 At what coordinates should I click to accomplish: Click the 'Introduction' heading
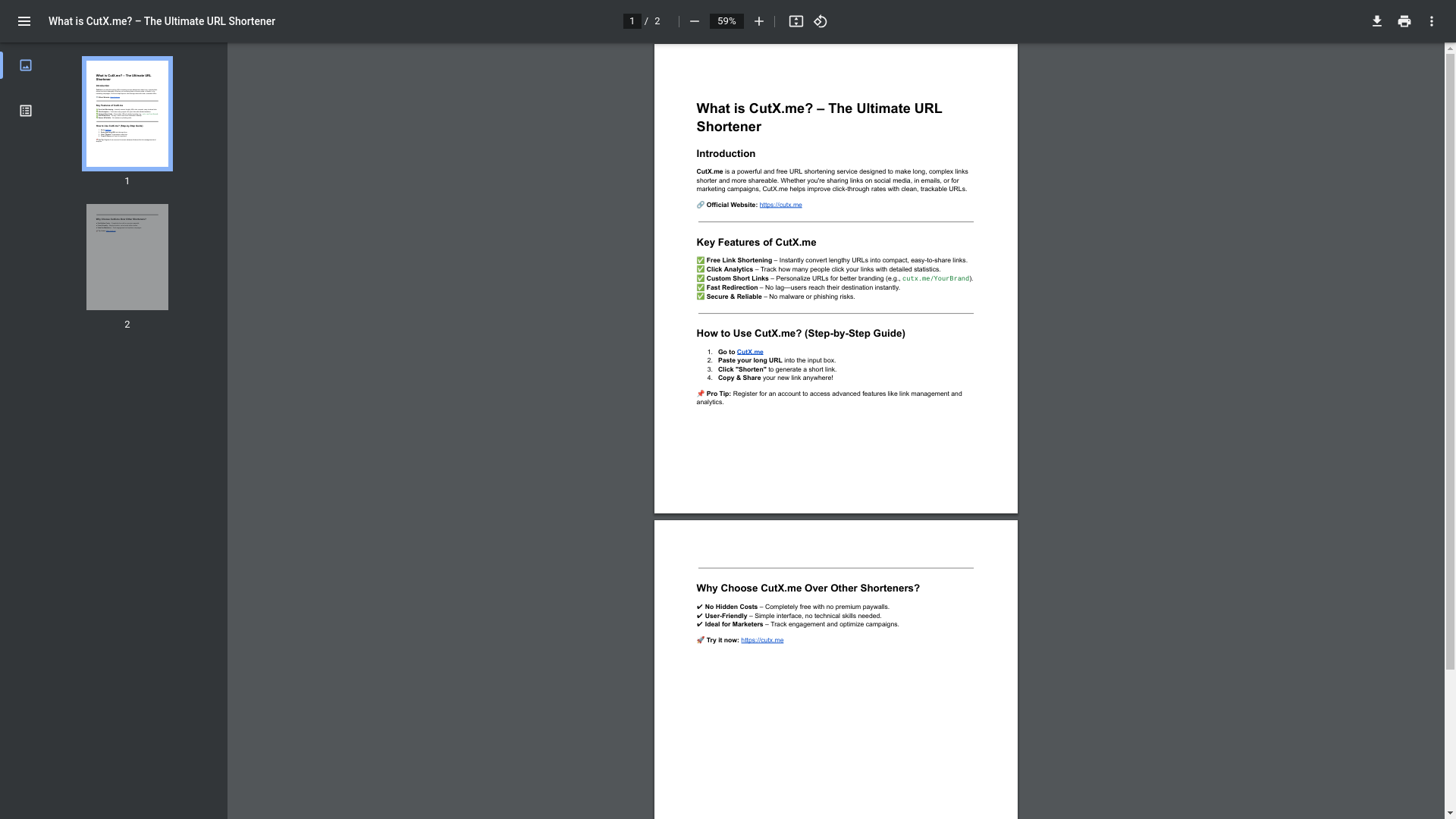click(726, 154)
